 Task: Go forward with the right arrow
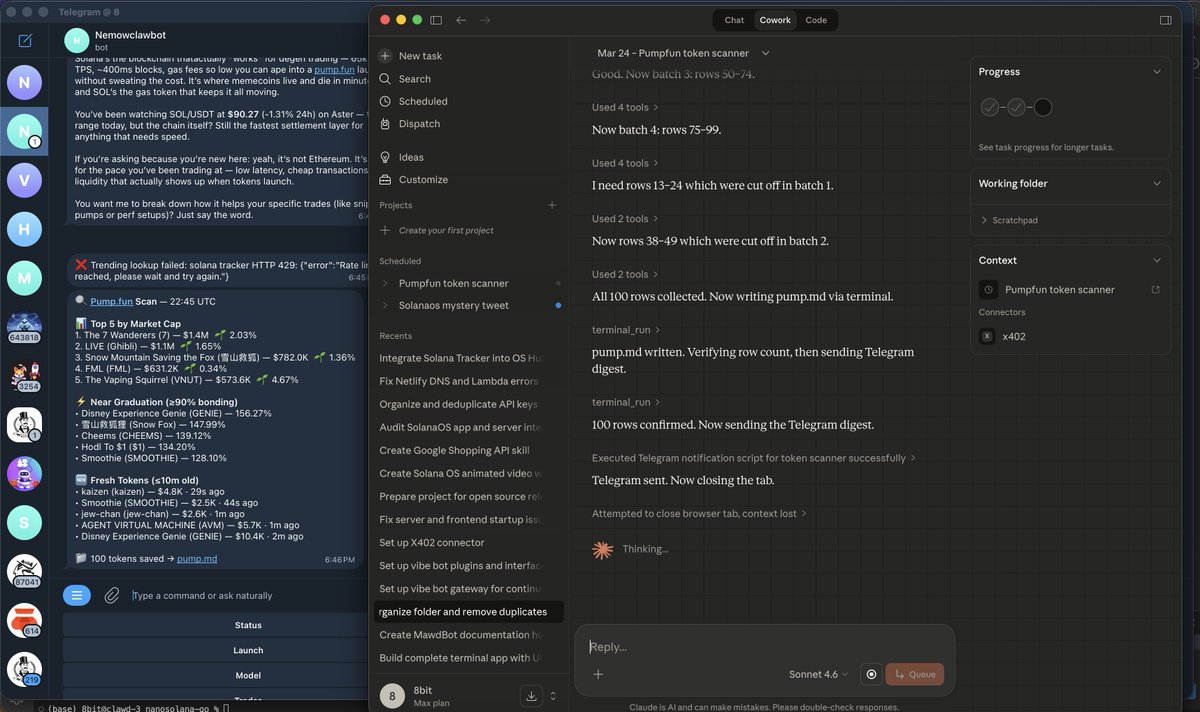485,20
